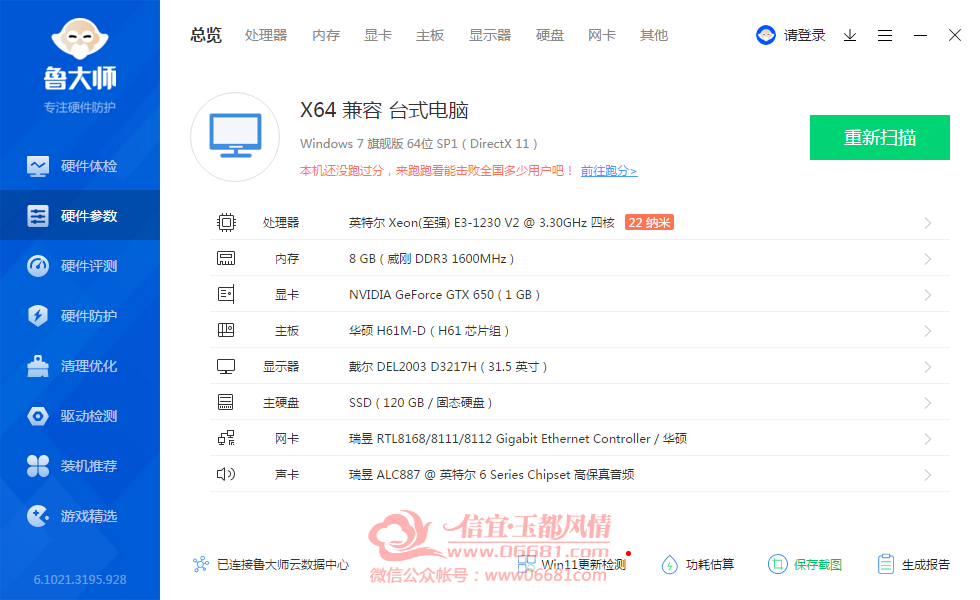Switch to the 显示器 tab
Image resolution: width=980 pixels, height=600 pixels.
pyautogui.click(x=490, y=35)
